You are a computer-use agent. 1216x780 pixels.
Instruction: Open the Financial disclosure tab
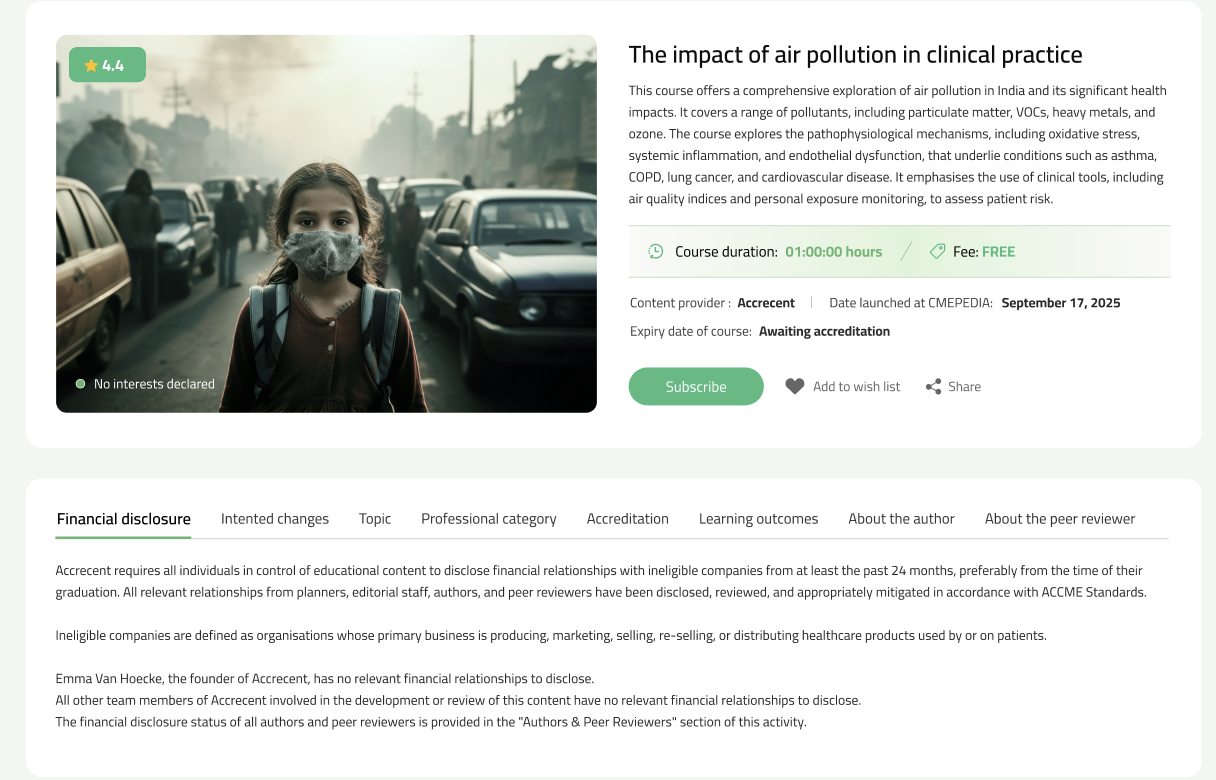[x=123, y=519]
